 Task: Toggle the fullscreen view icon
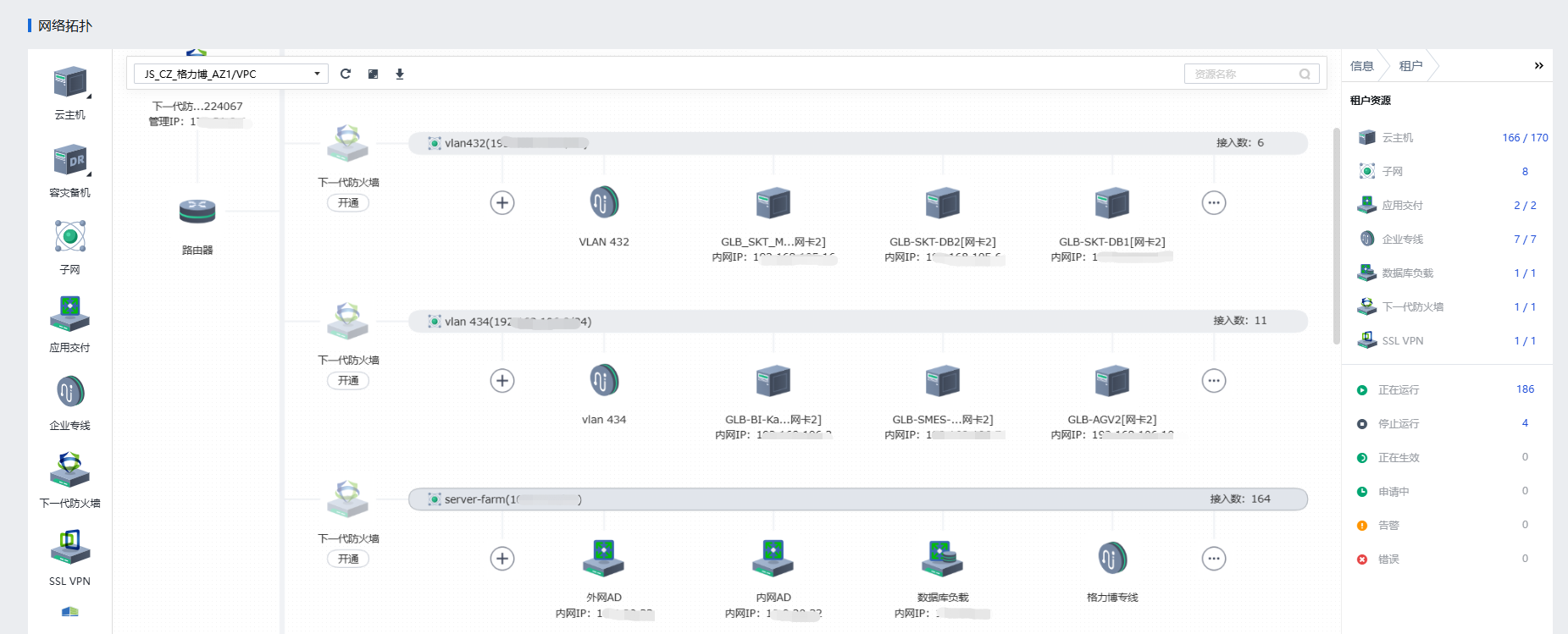point(373,74)
